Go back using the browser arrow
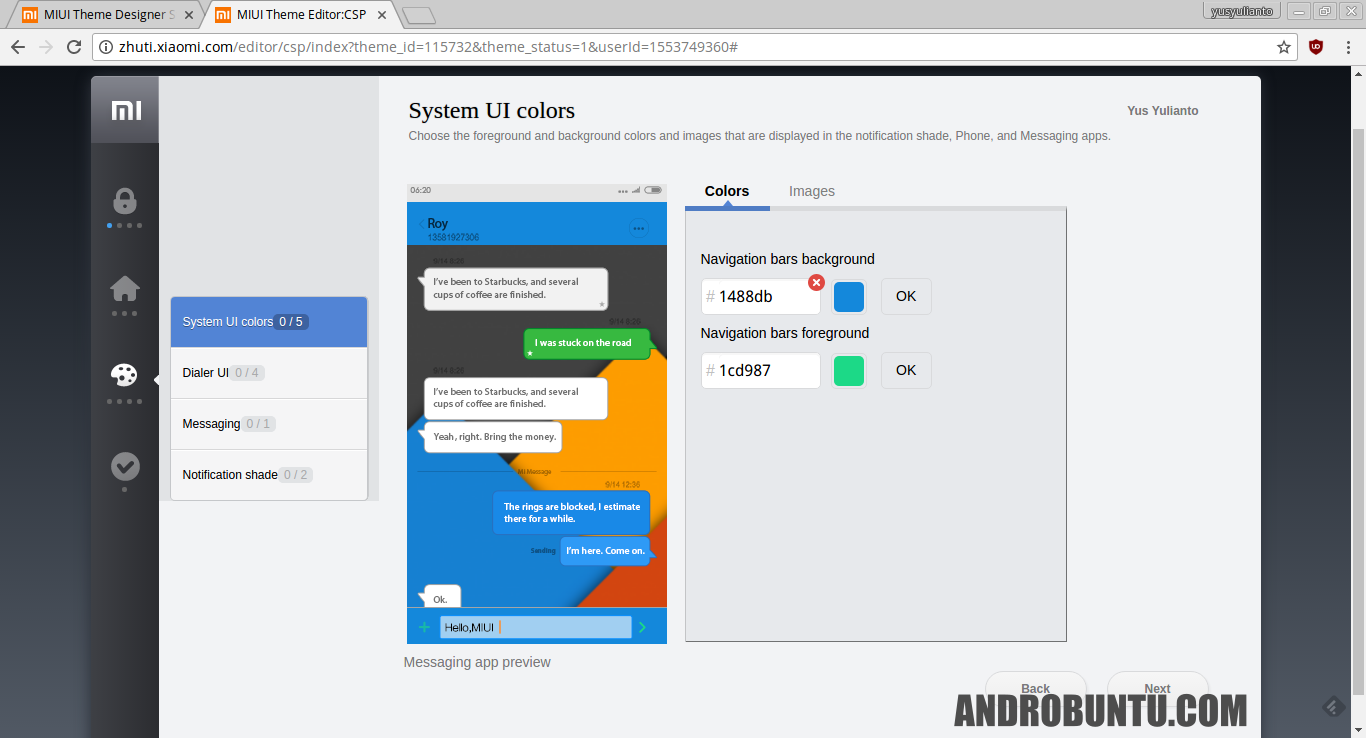Viewport: 1366px width, 738px height. (18, 47)
